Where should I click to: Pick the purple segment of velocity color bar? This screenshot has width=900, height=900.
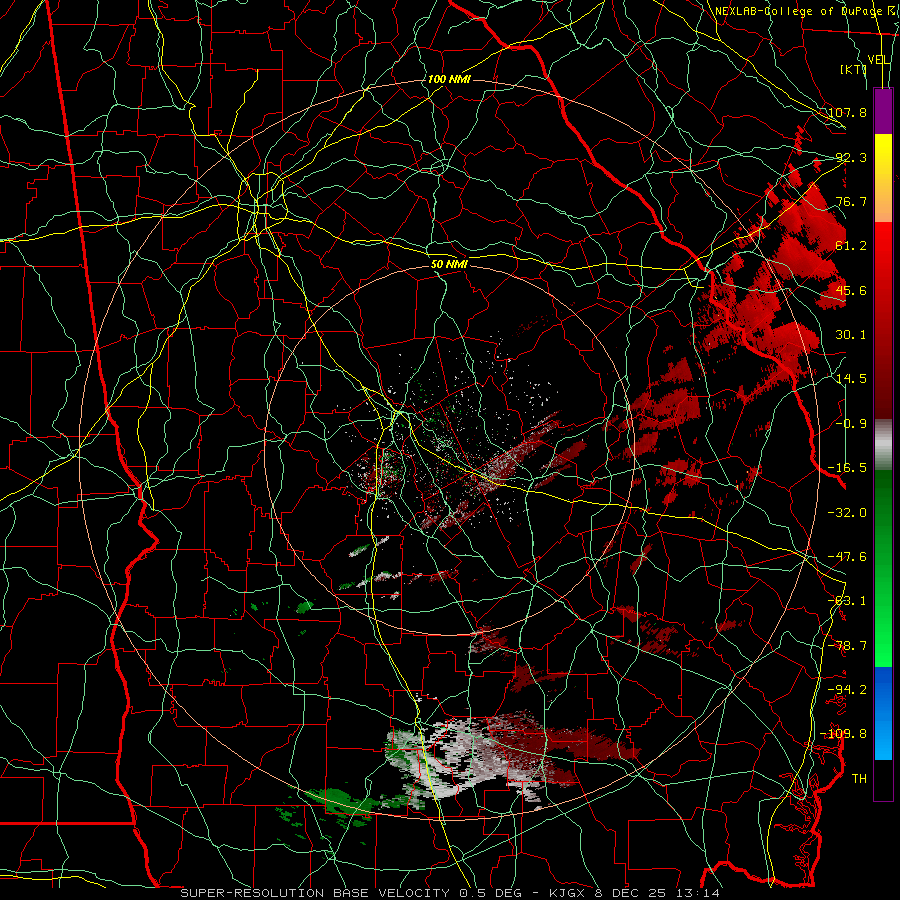tap(883, 111)
